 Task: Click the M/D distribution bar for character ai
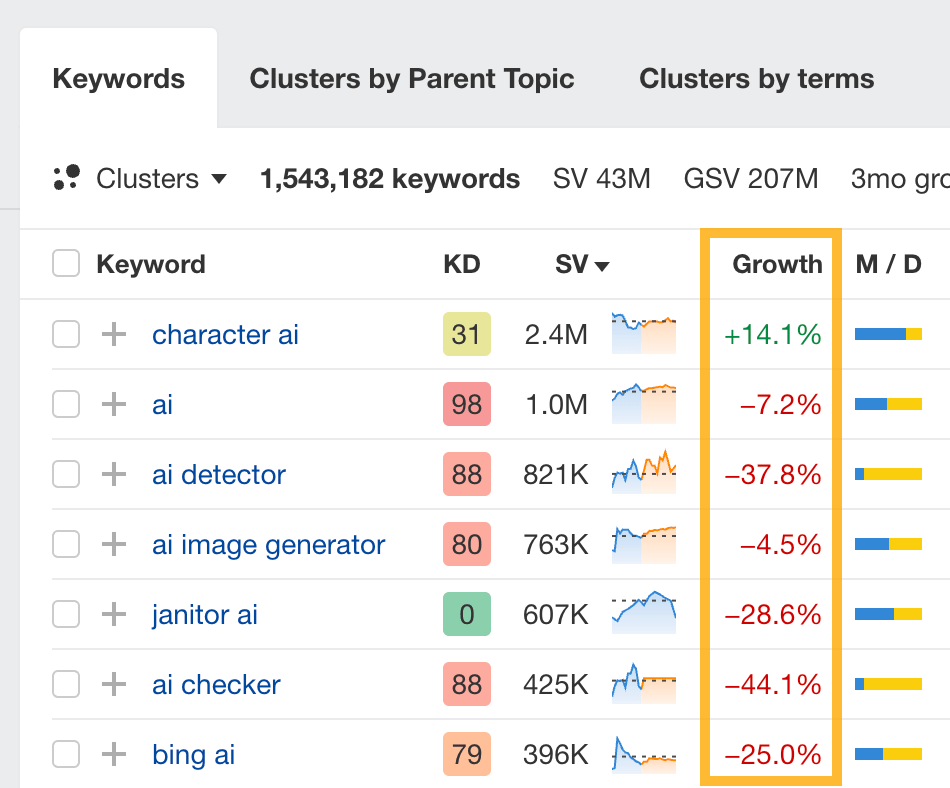[890, 334]
